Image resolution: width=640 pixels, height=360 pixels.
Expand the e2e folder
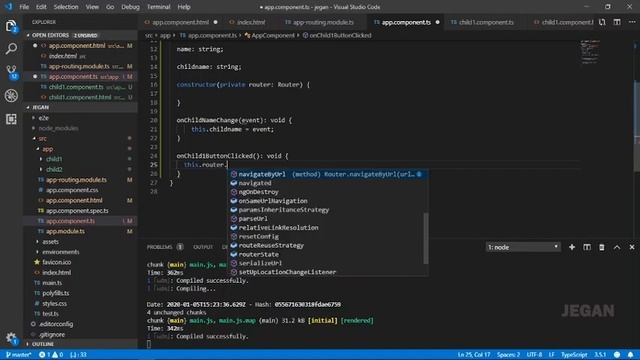(x=81, y=118)
